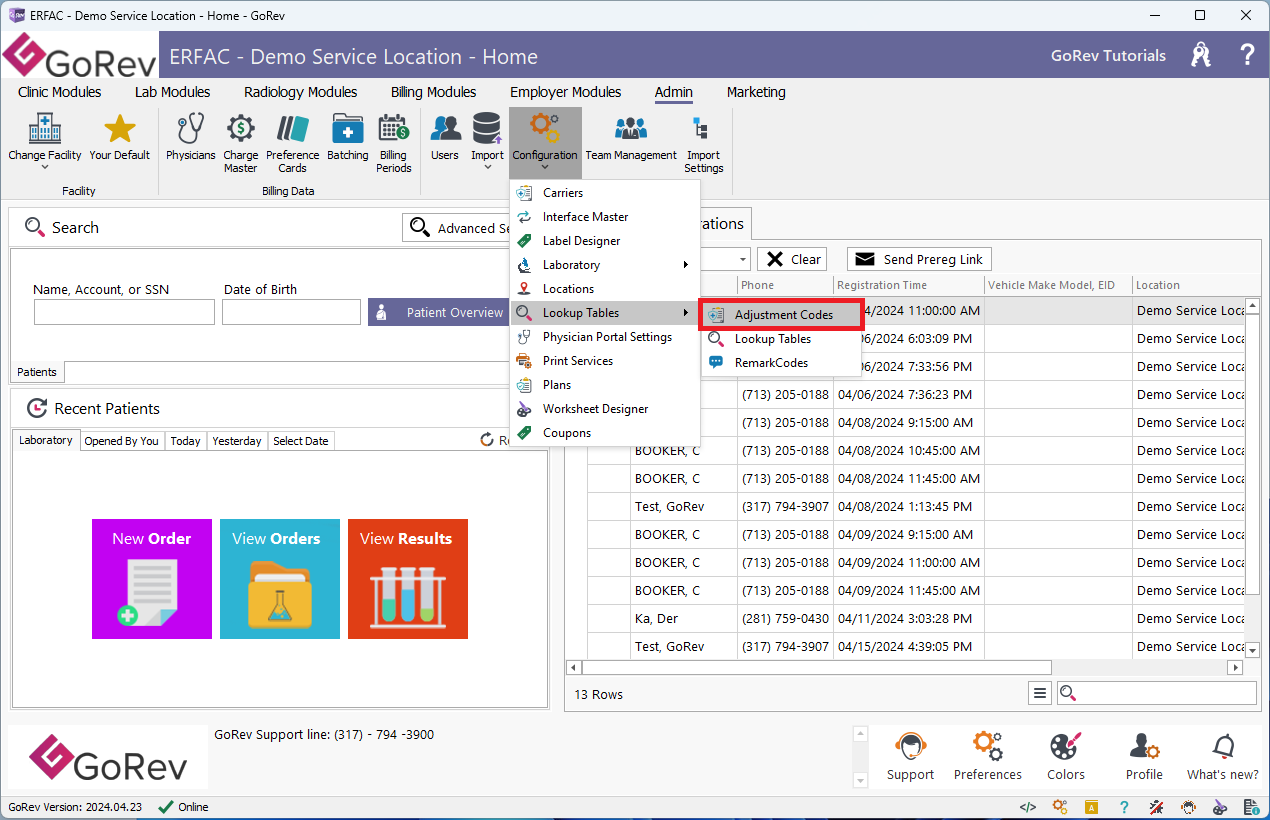This screenshot has height=820, width=1270.
Task: Click the Advanced Search button
Action: point(457,228)
